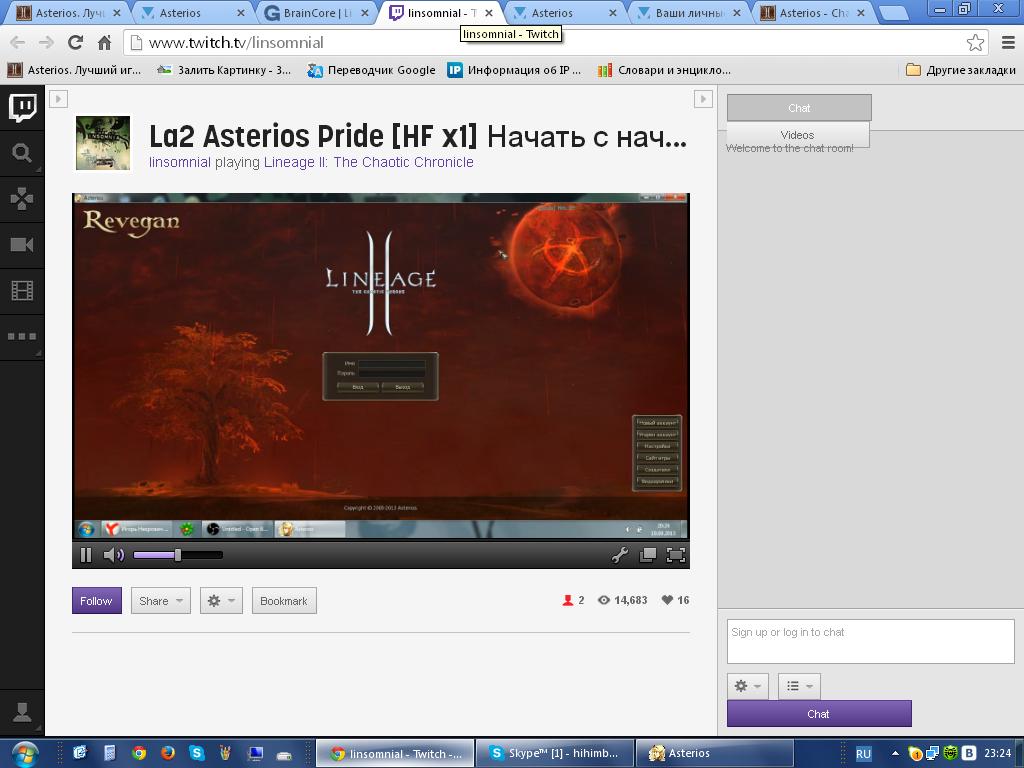
Task: Click the address bar URL
Action: (236, 43)
